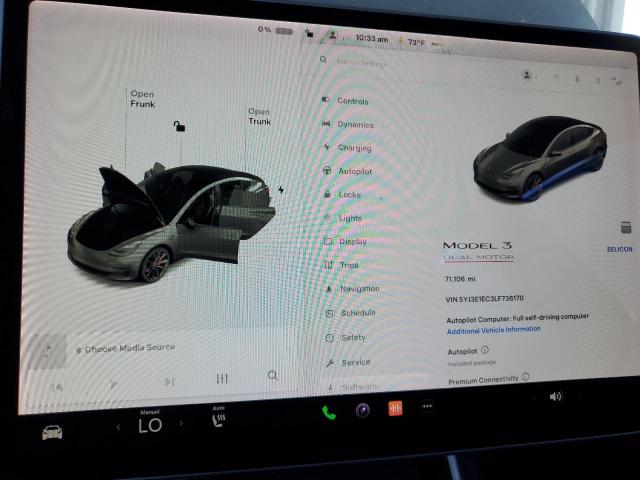
Task: Open the media equalizer settings
Action: pyautogui.click(x=222, y=378)
